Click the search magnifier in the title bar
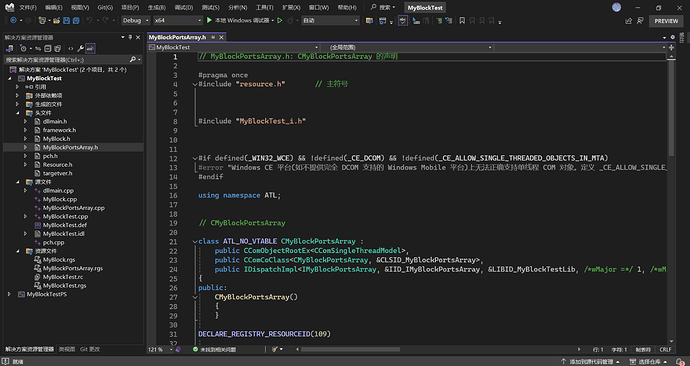 pos(374,7)
